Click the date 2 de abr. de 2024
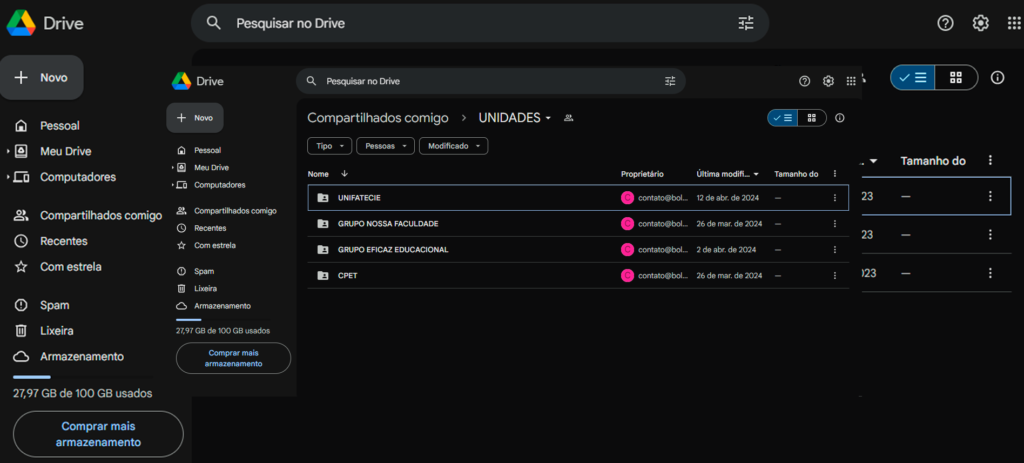This screenshot has height=463, width=1024. tap(726, 249)
